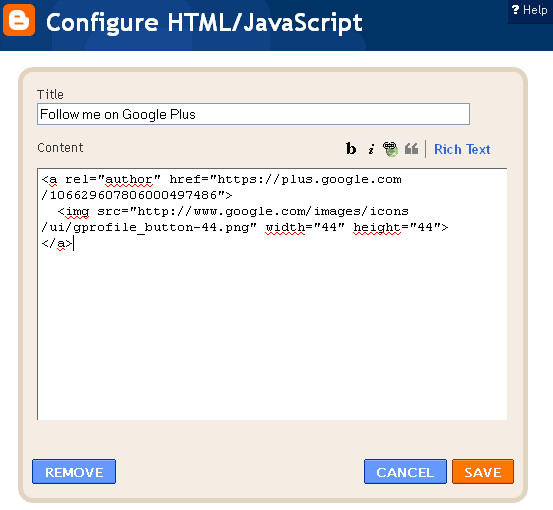Click inside the Title input field

point(253,114)
